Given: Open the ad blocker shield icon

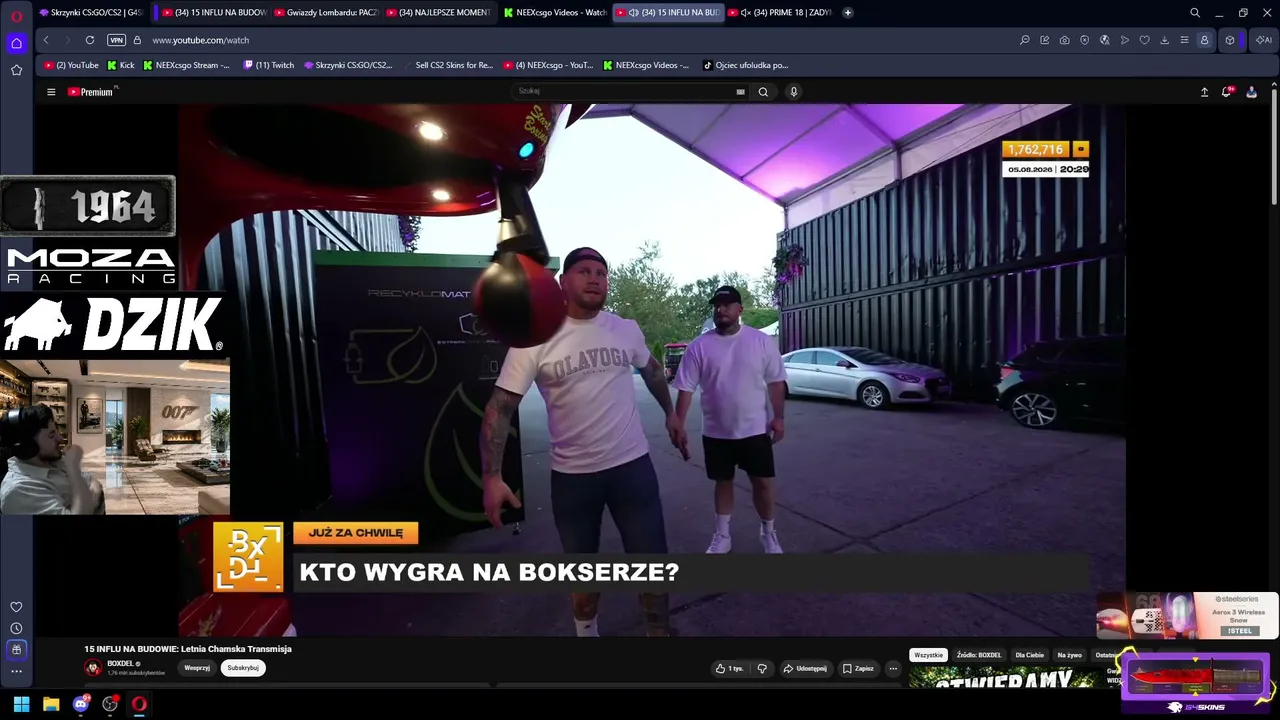Looking at the screenshot, I should 1084,40.
